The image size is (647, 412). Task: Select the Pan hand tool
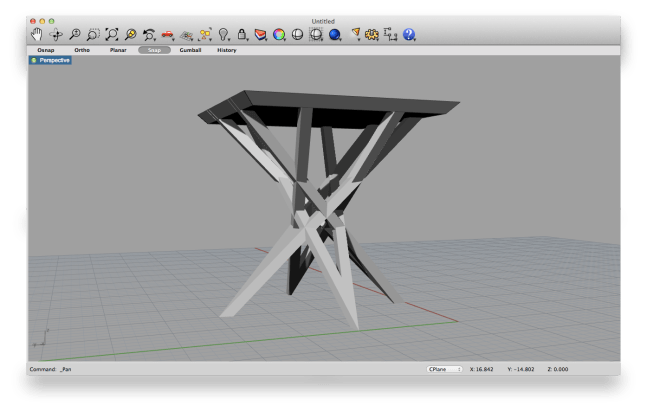[x=37, y=34]
